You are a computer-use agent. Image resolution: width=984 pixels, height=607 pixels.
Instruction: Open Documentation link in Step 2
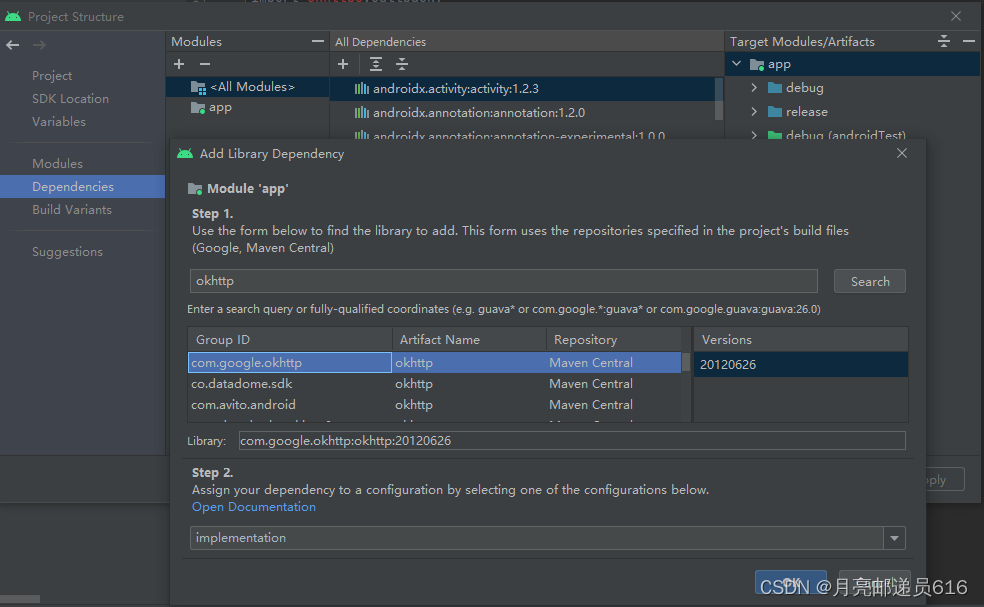click(253, 507)
